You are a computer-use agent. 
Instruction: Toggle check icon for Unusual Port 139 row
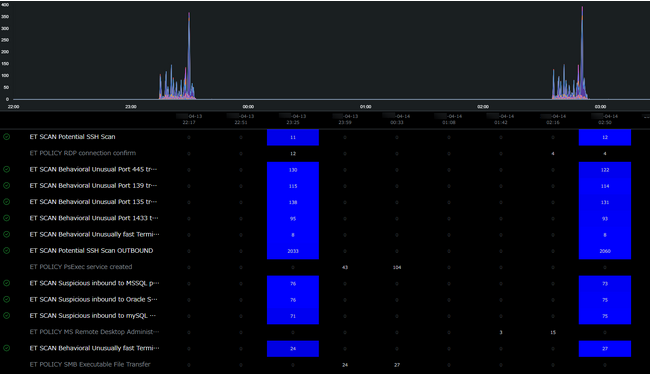7,185
